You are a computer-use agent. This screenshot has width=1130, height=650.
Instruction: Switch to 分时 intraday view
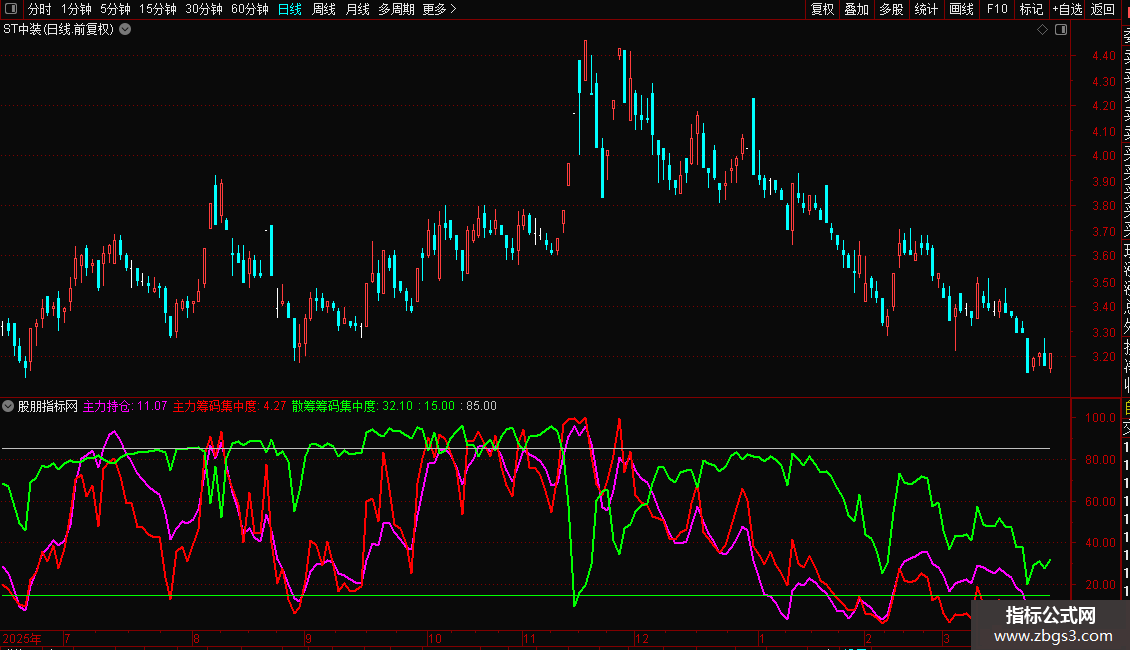(40, 9)
